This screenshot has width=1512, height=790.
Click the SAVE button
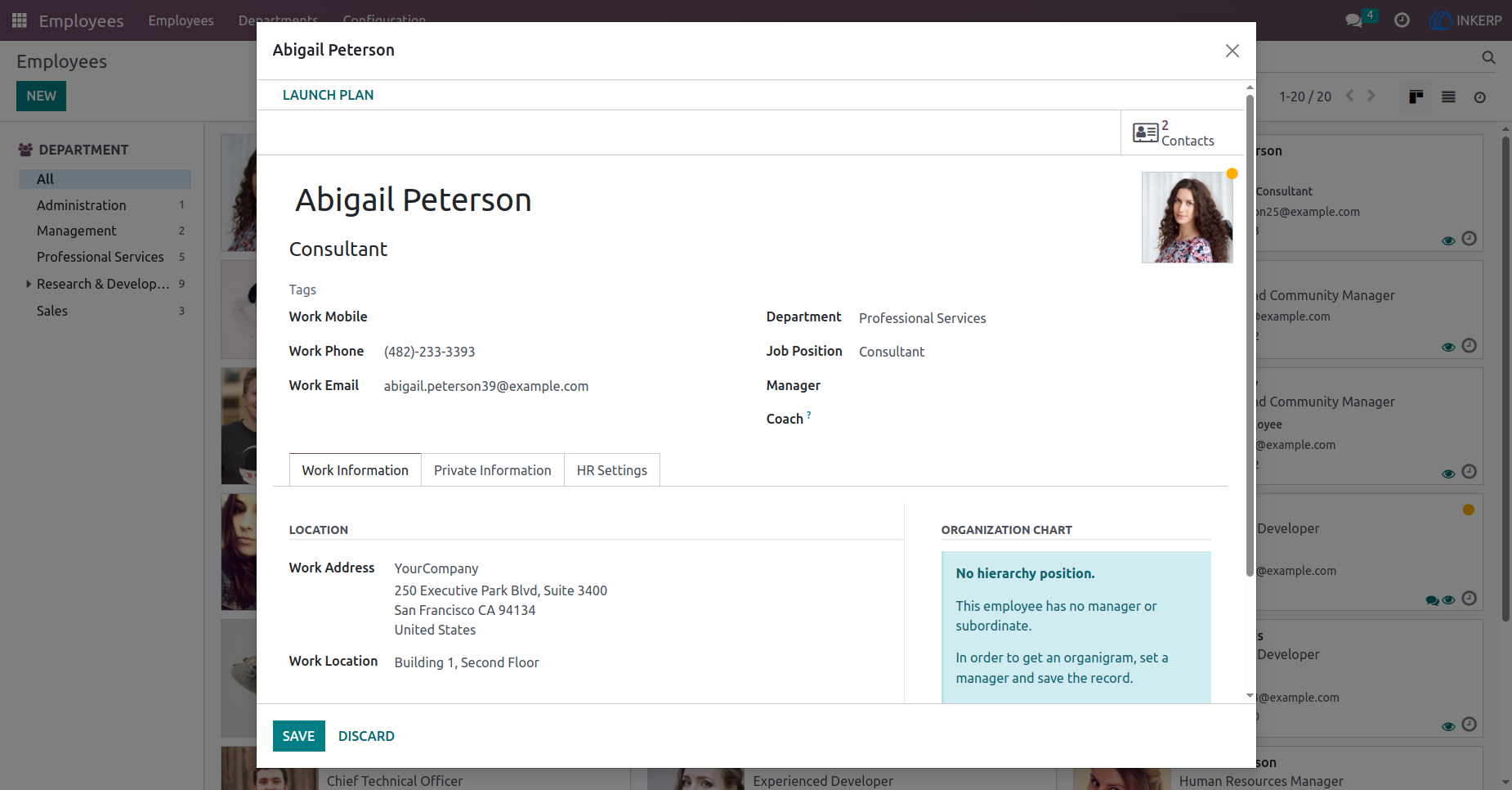point(299,736)
